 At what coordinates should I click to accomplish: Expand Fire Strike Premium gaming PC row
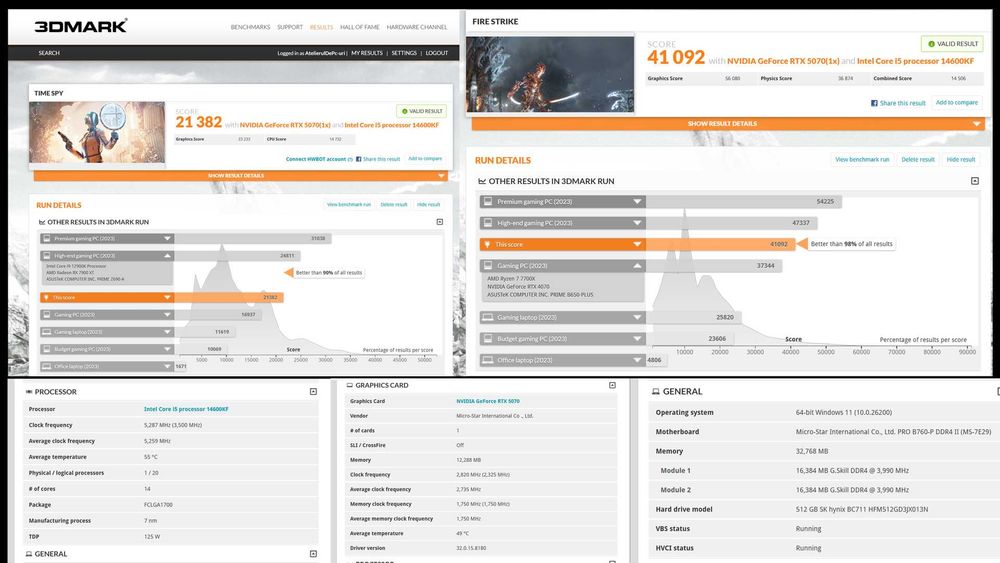pos(636,201)
